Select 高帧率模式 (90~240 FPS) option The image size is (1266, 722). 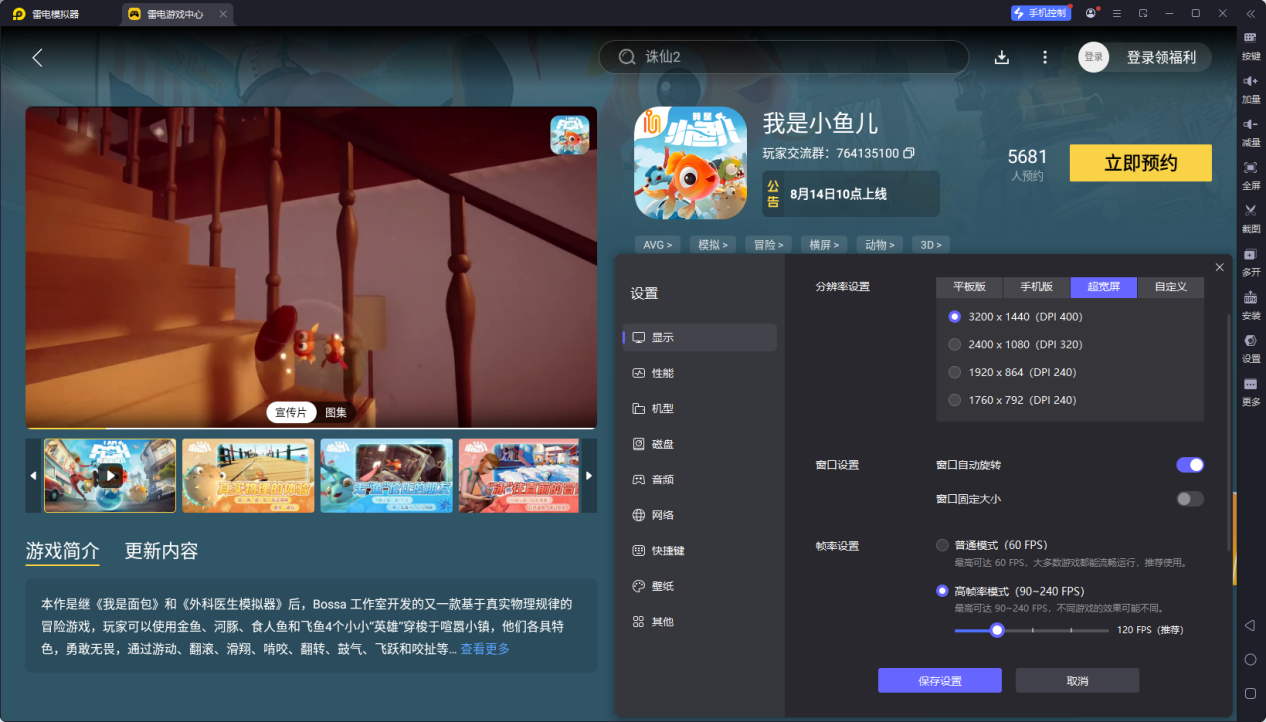point(942,591)
